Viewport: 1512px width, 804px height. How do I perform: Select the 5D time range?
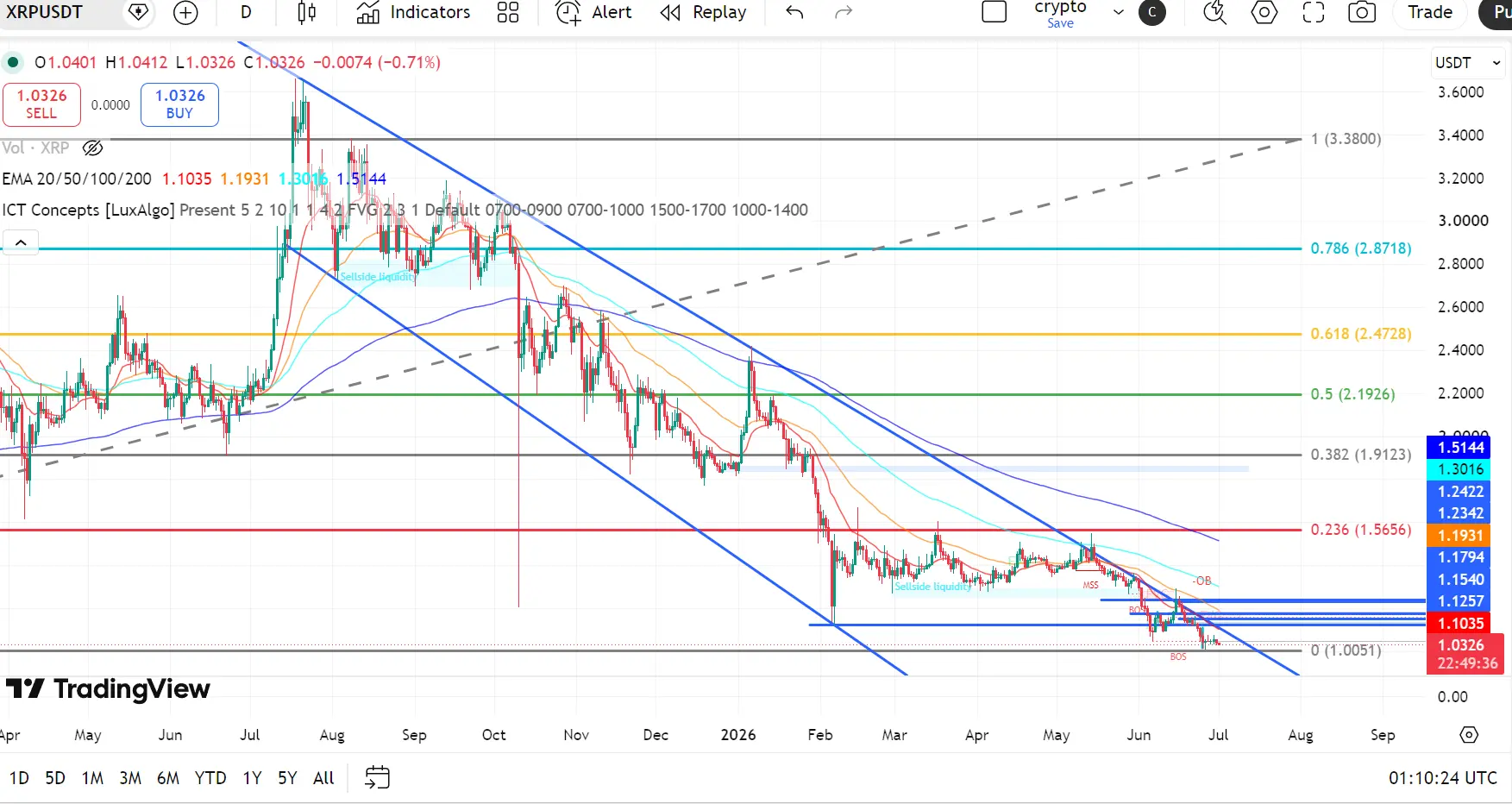(x=55, y=778)
